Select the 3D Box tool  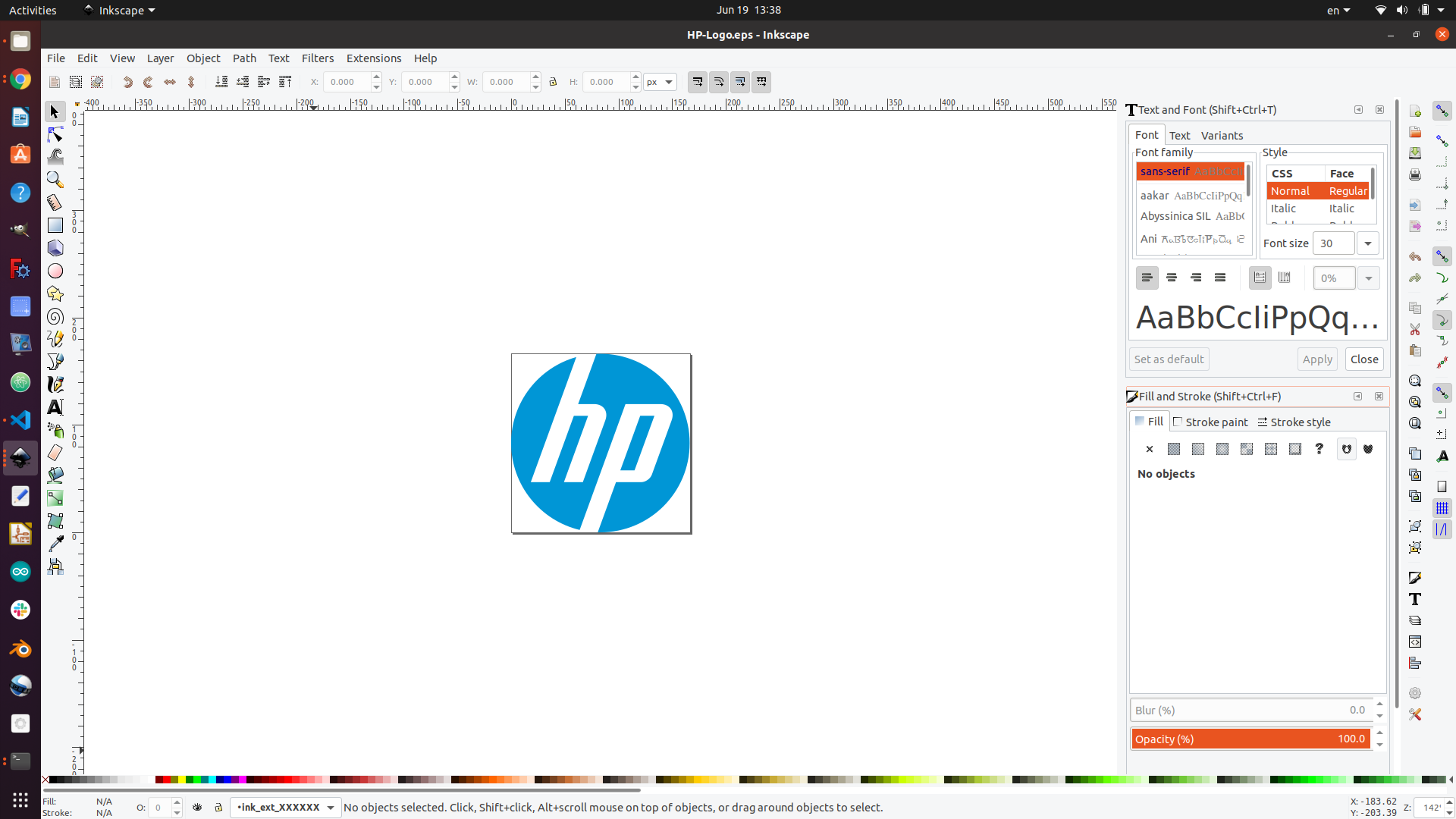(x=55, y=248)
